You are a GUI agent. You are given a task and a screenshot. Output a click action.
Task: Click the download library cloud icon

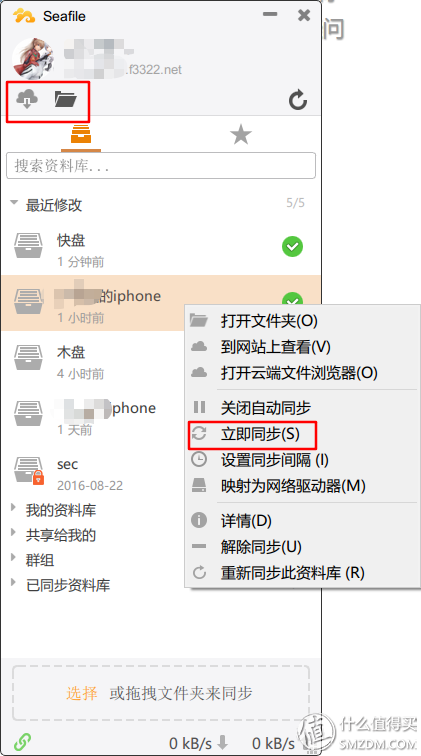(x=27, y=100)
